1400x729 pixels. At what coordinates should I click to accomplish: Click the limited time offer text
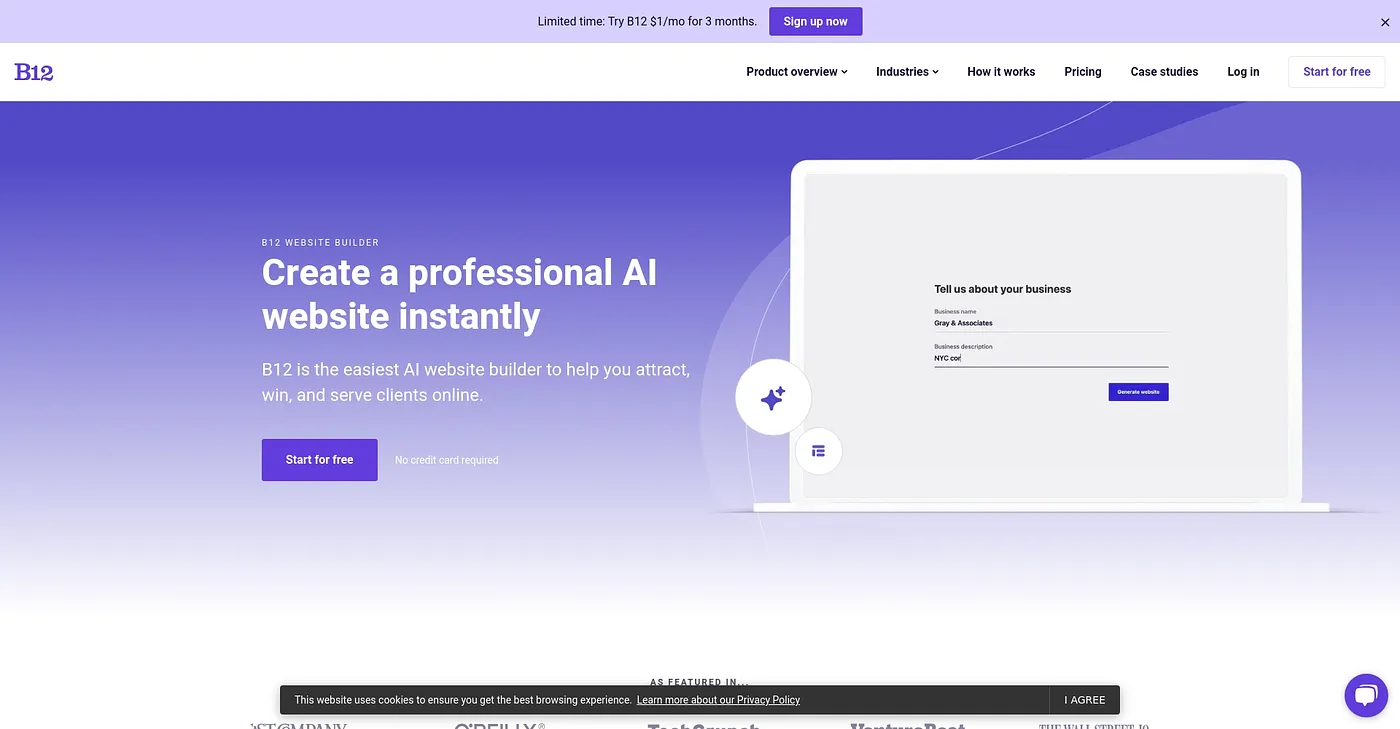tap(647, 22)
